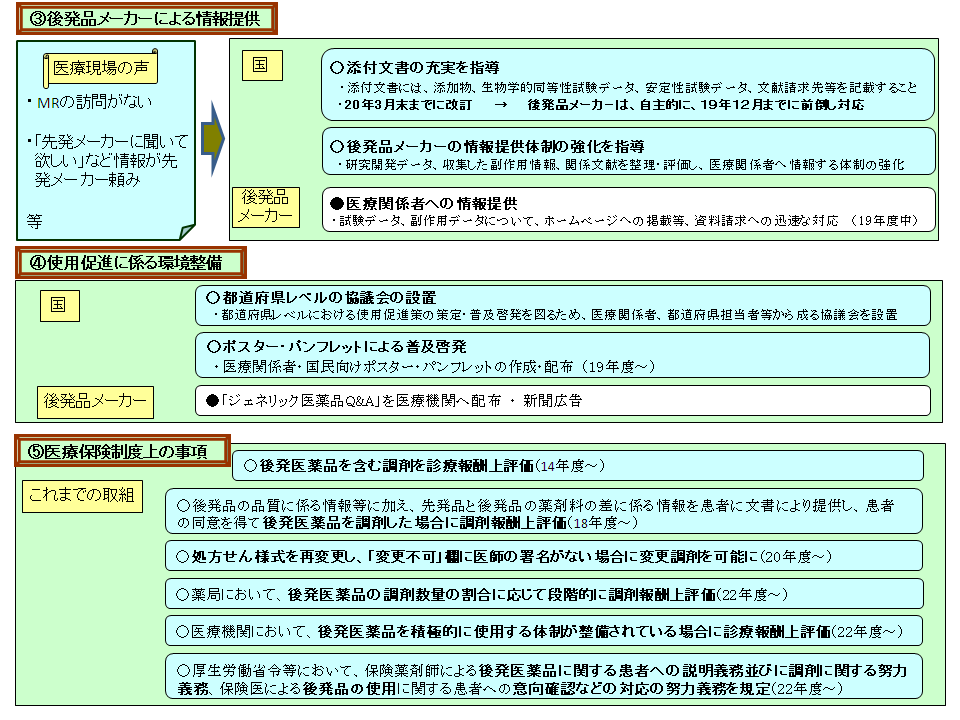
Task: Select the 後発品メーカーの情報提供体制の強化を指導 box
Action: (x=627, y=154)
